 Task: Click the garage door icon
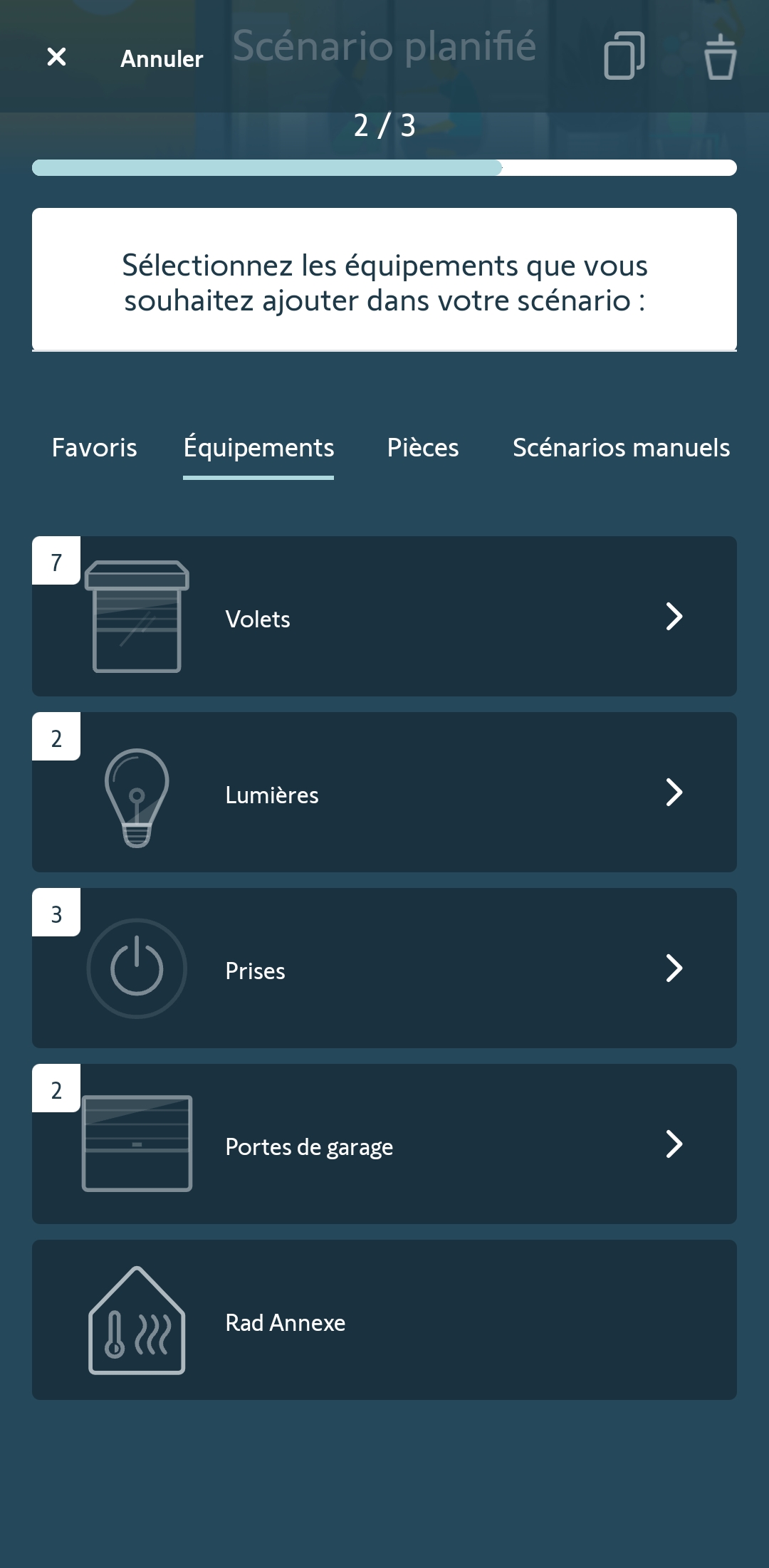click(x=137, y=1144)
